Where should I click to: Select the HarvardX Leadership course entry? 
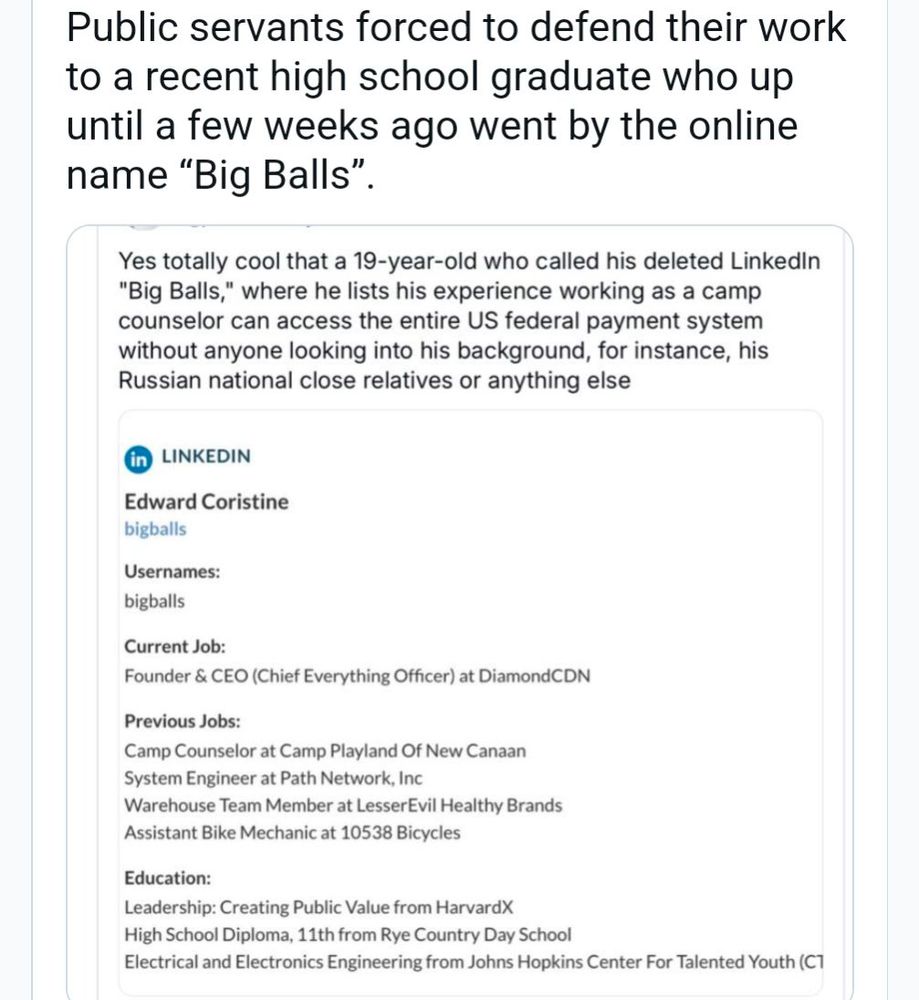click(x=318, y=907)
